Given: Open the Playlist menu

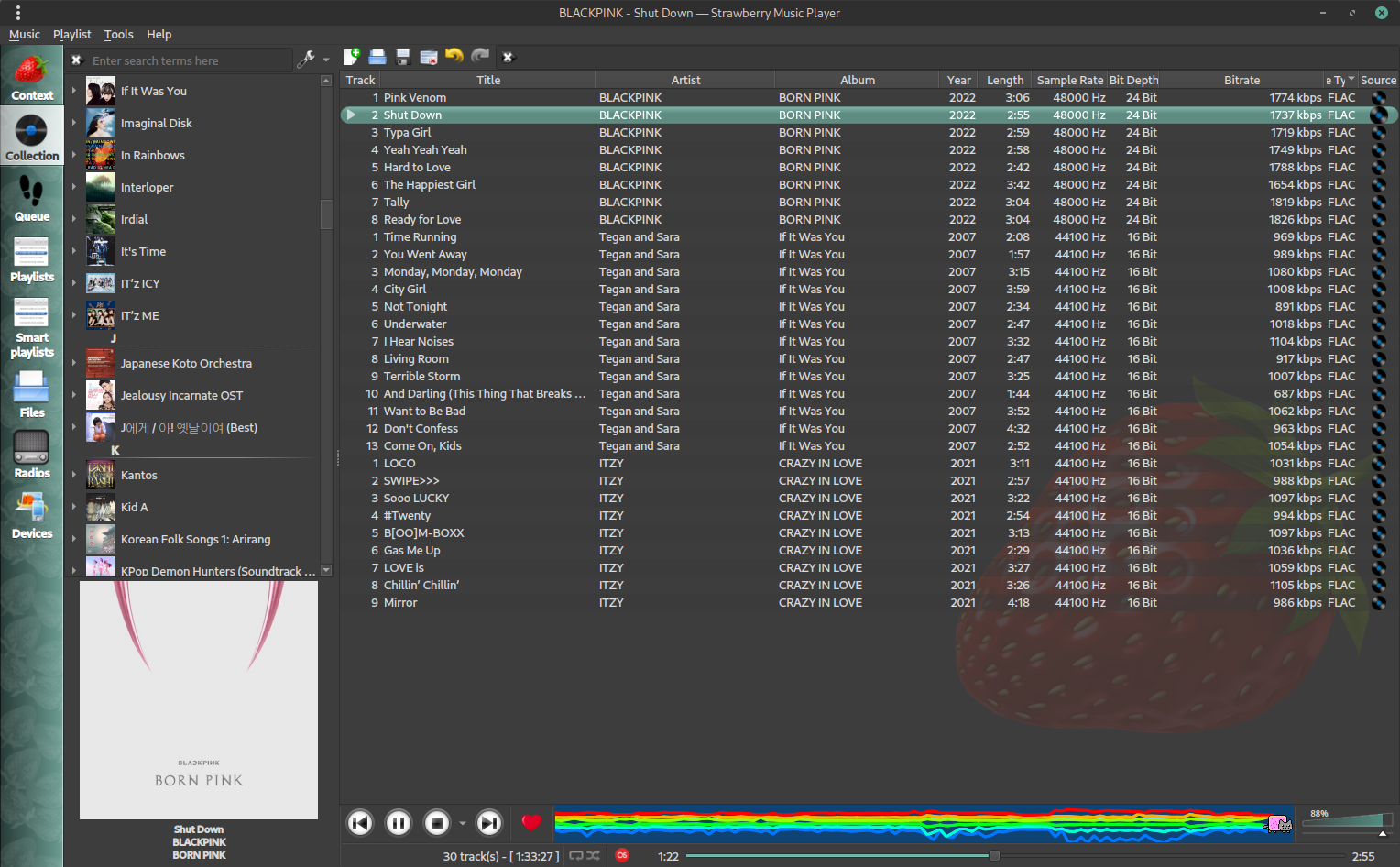Looking at the screenshot, I should [72, 34].
